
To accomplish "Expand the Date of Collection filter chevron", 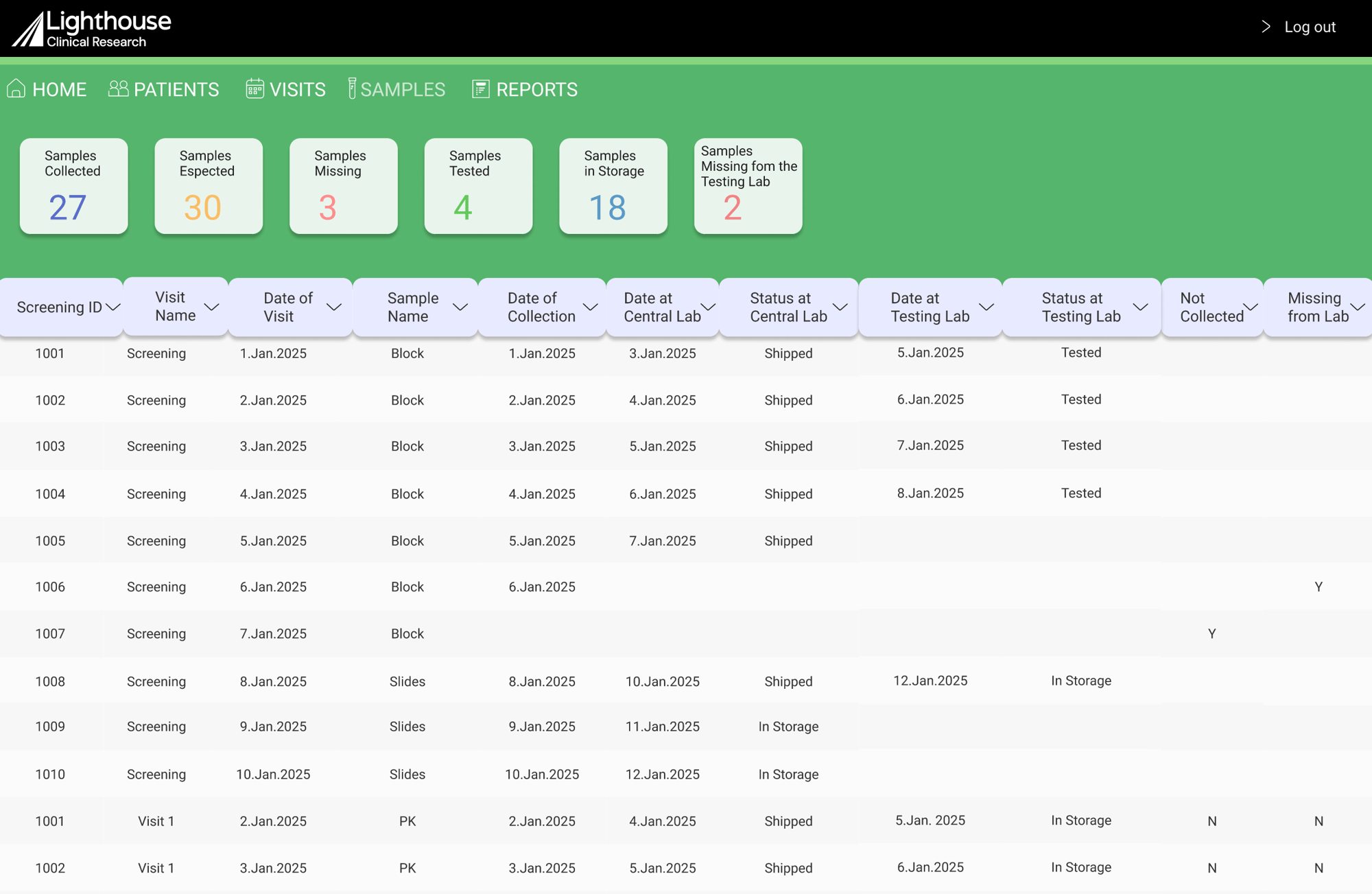I will pyautogui.click(x=591, y=307).
